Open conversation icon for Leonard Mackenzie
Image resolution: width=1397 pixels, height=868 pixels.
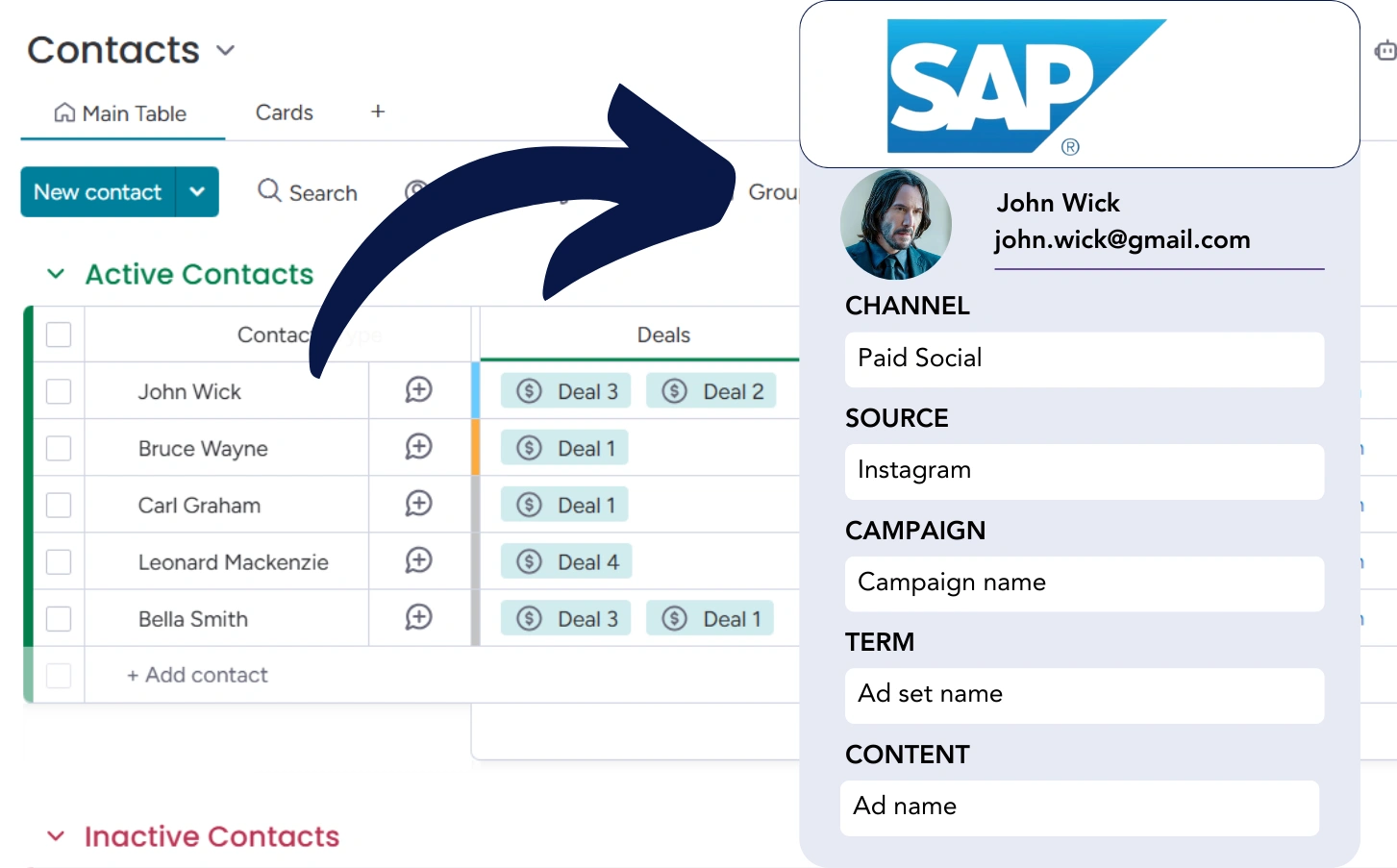(x=418, y=560)
